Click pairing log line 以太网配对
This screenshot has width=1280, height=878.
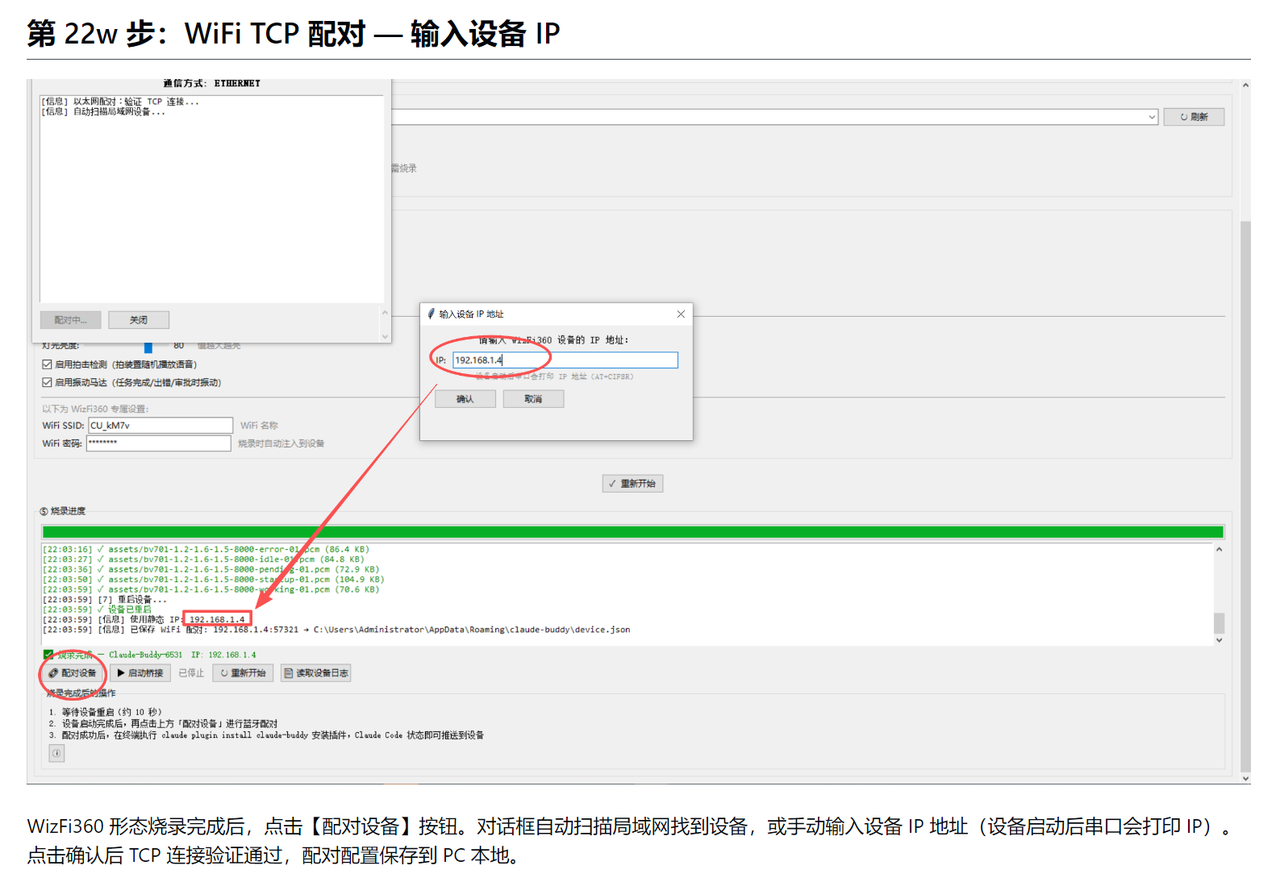point(120,101)
